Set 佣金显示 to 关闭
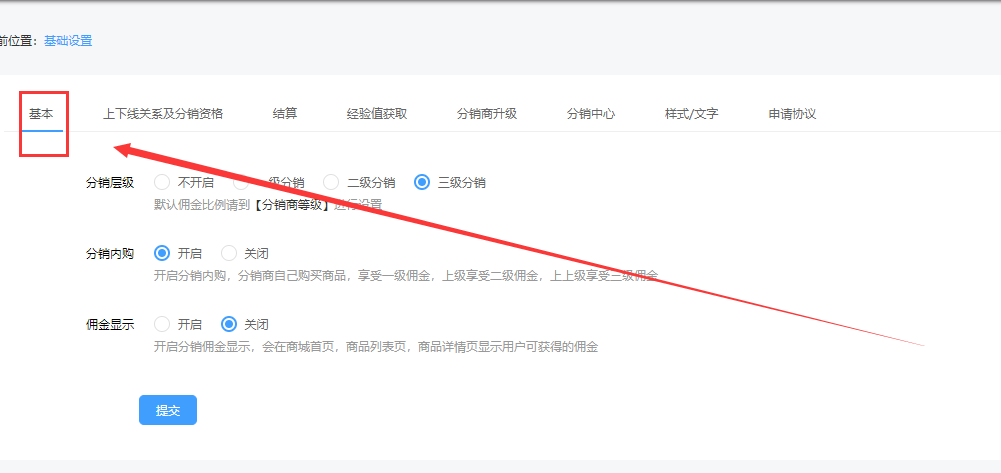 229,324
